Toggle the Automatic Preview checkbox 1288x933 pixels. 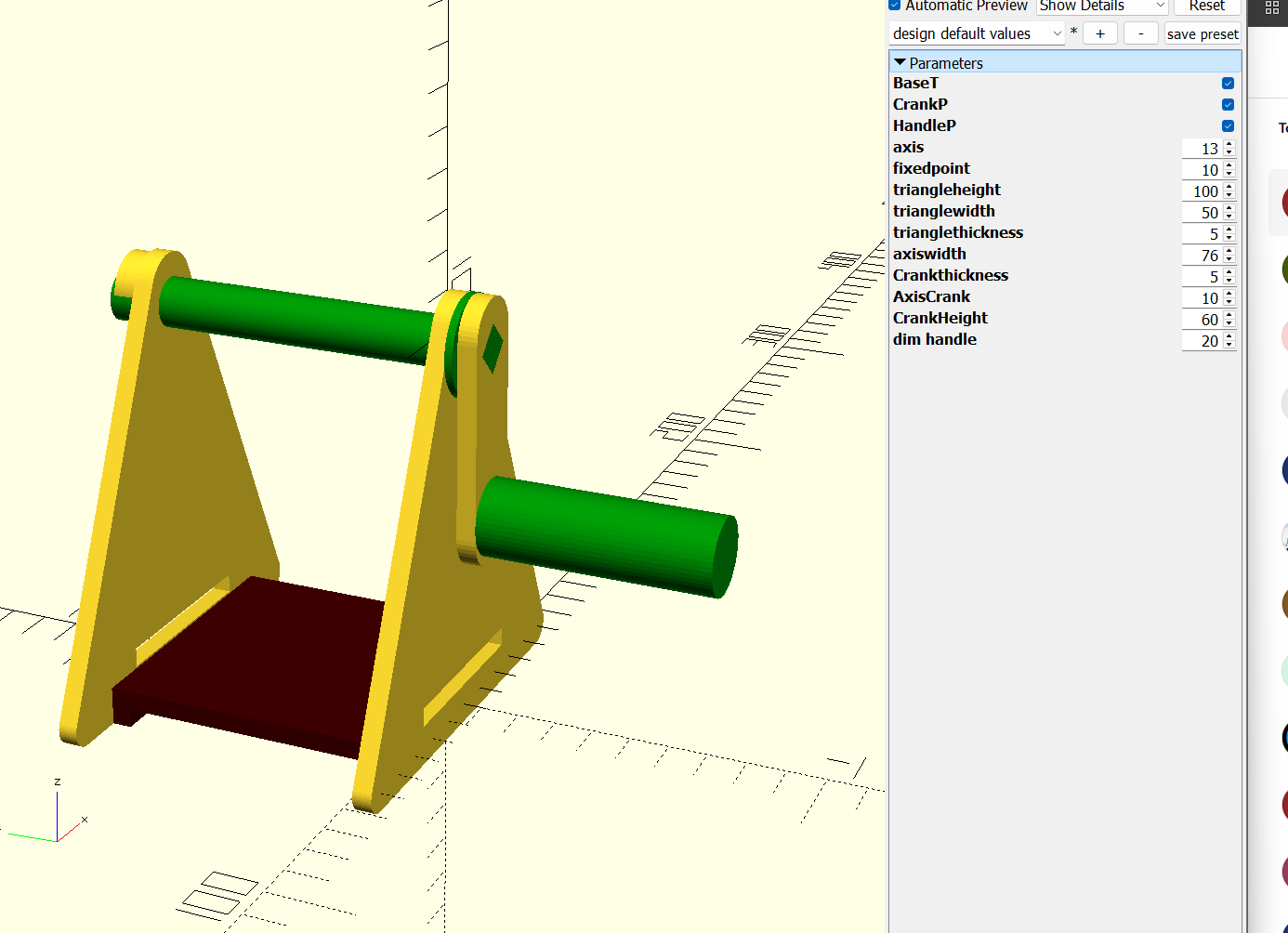click(x=895, y=5)
